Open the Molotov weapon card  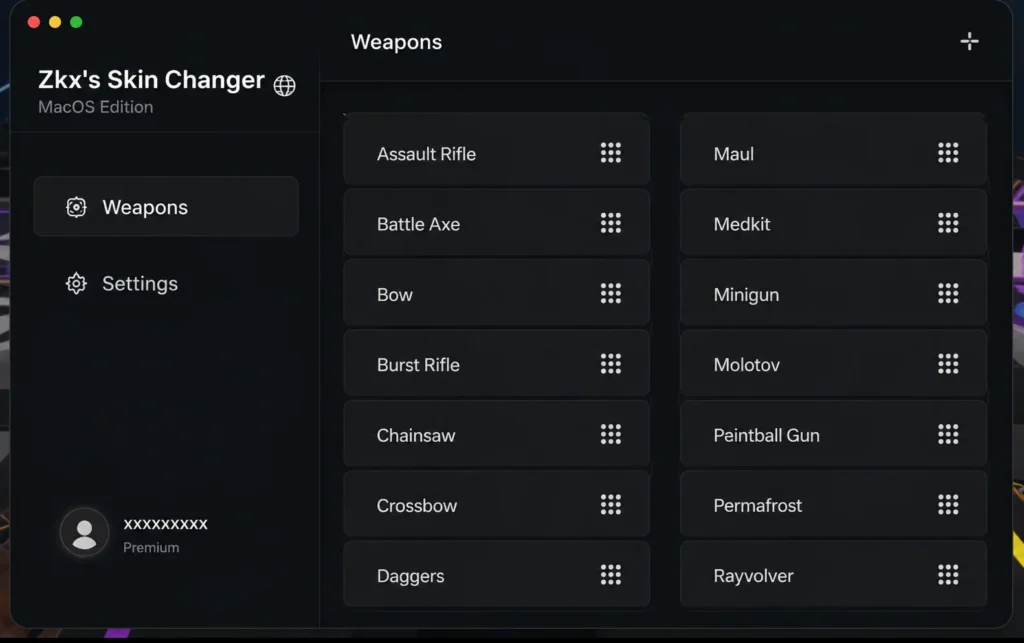click(833, 364)
